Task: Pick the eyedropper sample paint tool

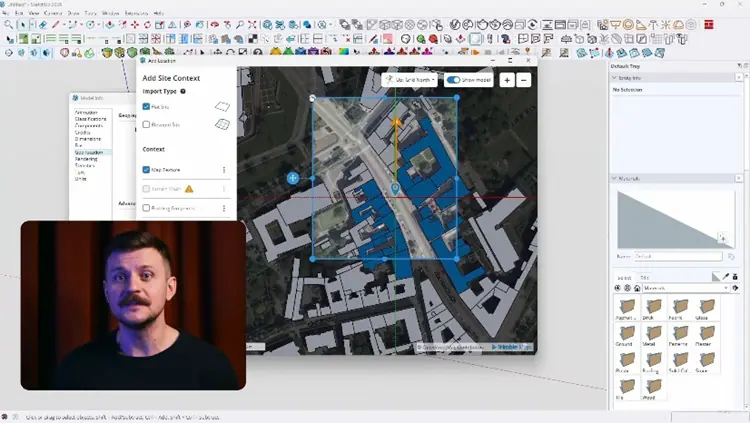Action: (x=726, y=276)
